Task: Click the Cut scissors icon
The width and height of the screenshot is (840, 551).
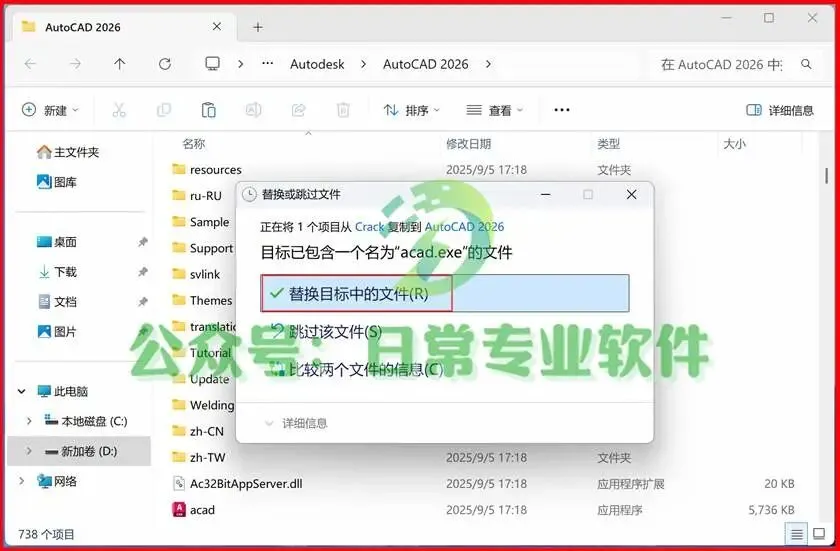Action: tap(118, 110)
